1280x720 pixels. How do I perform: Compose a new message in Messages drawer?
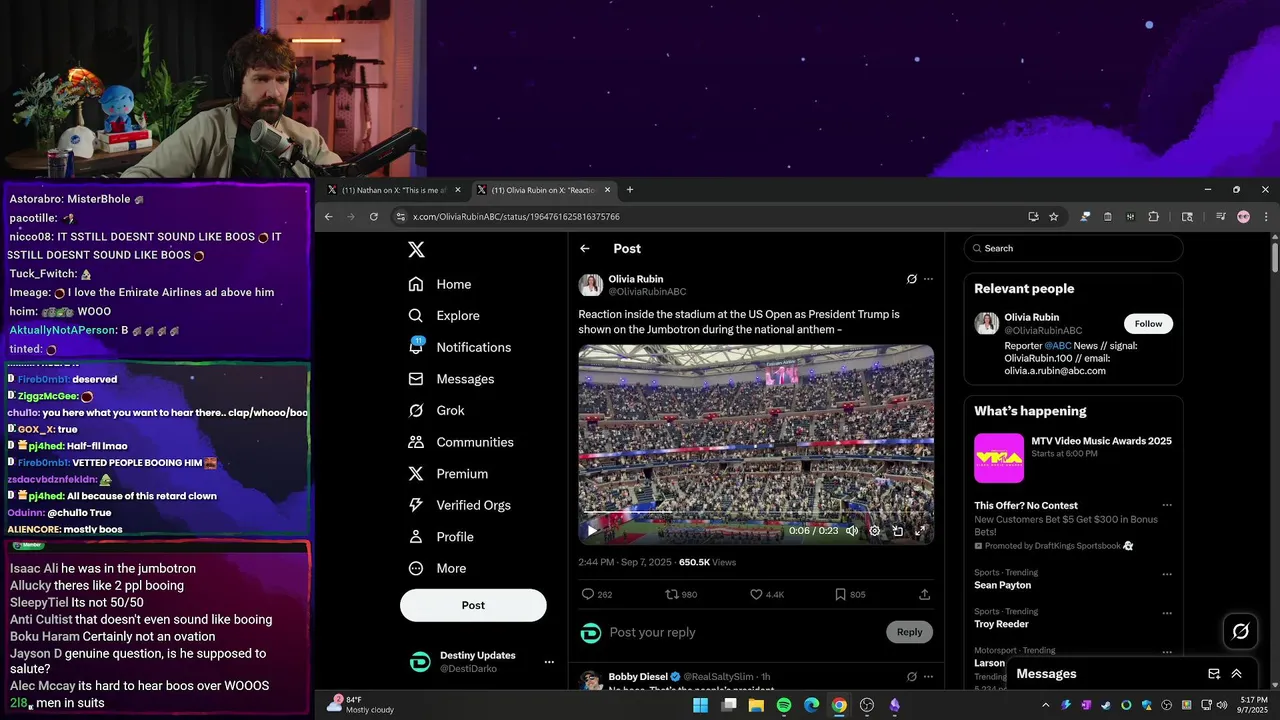(1214, 674)
